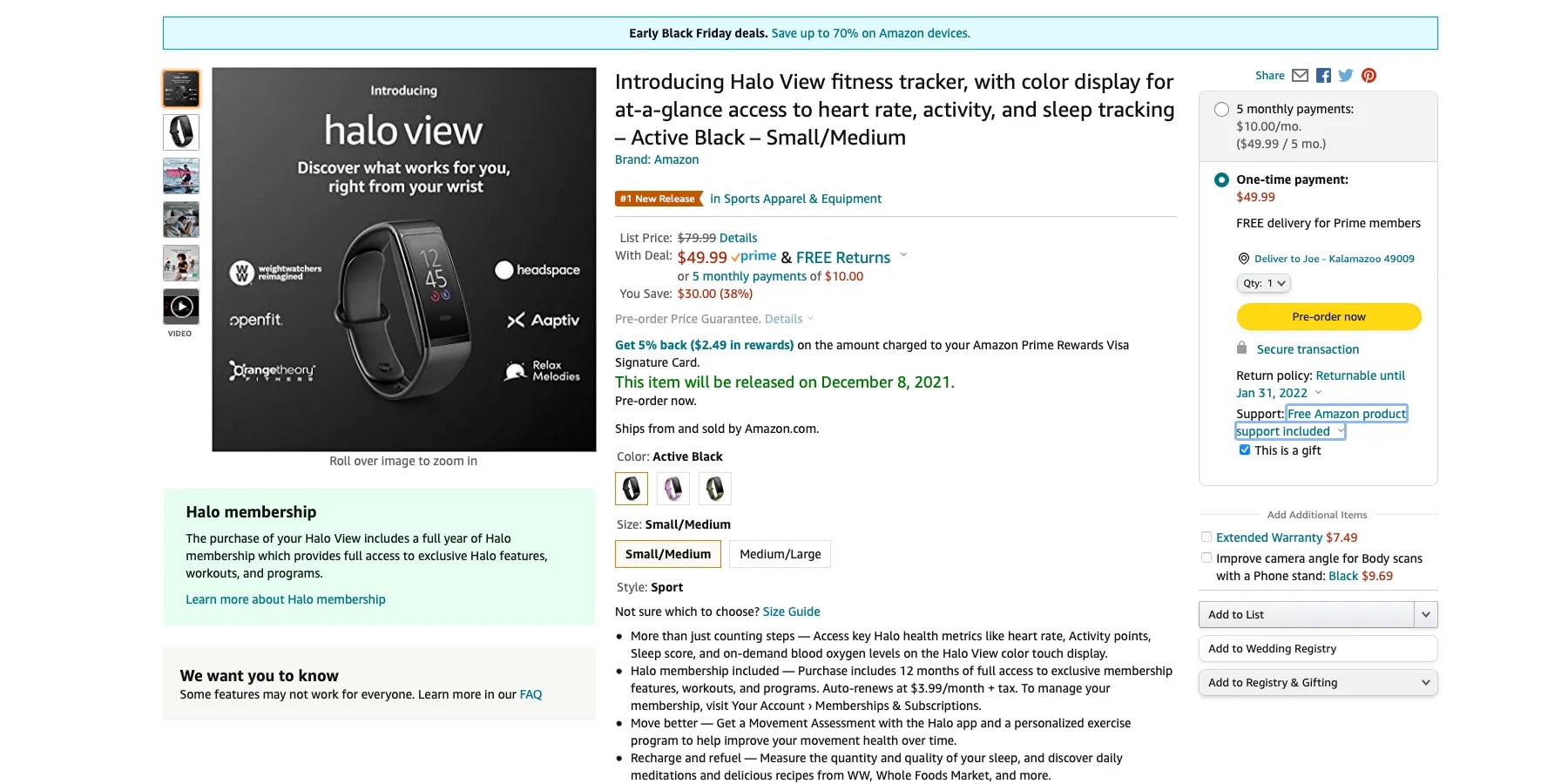Click the Pre-order now button

point(1328,316)
